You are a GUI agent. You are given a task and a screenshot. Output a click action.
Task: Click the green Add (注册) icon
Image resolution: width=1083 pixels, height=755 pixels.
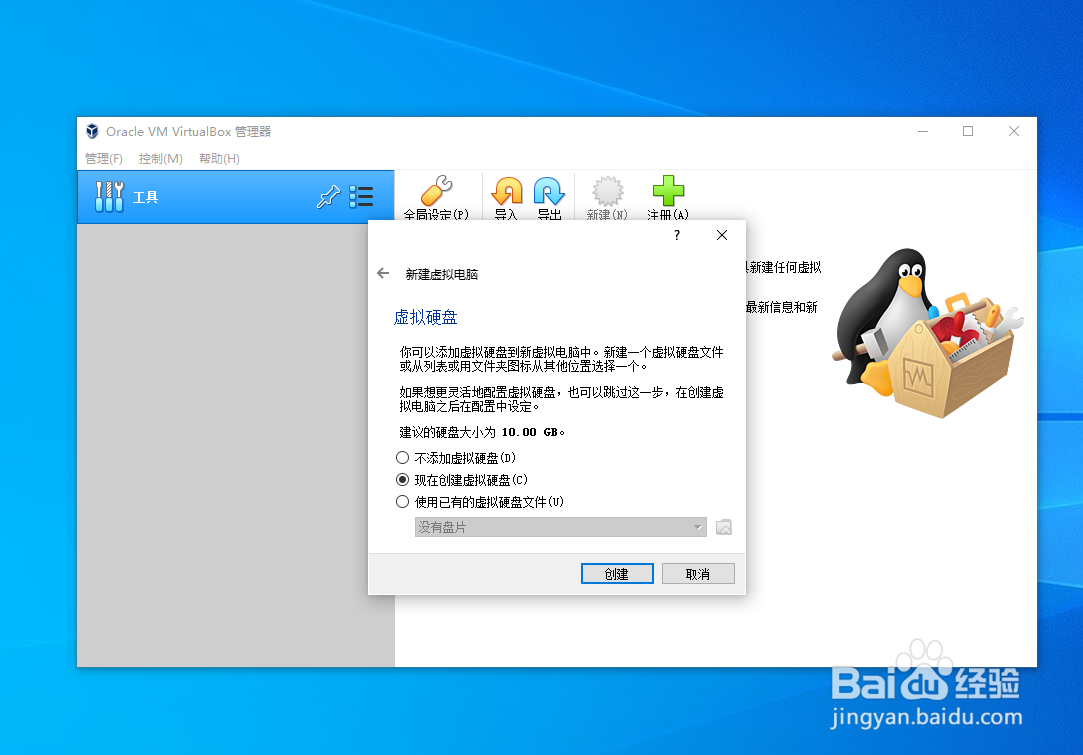pos(668,191)
